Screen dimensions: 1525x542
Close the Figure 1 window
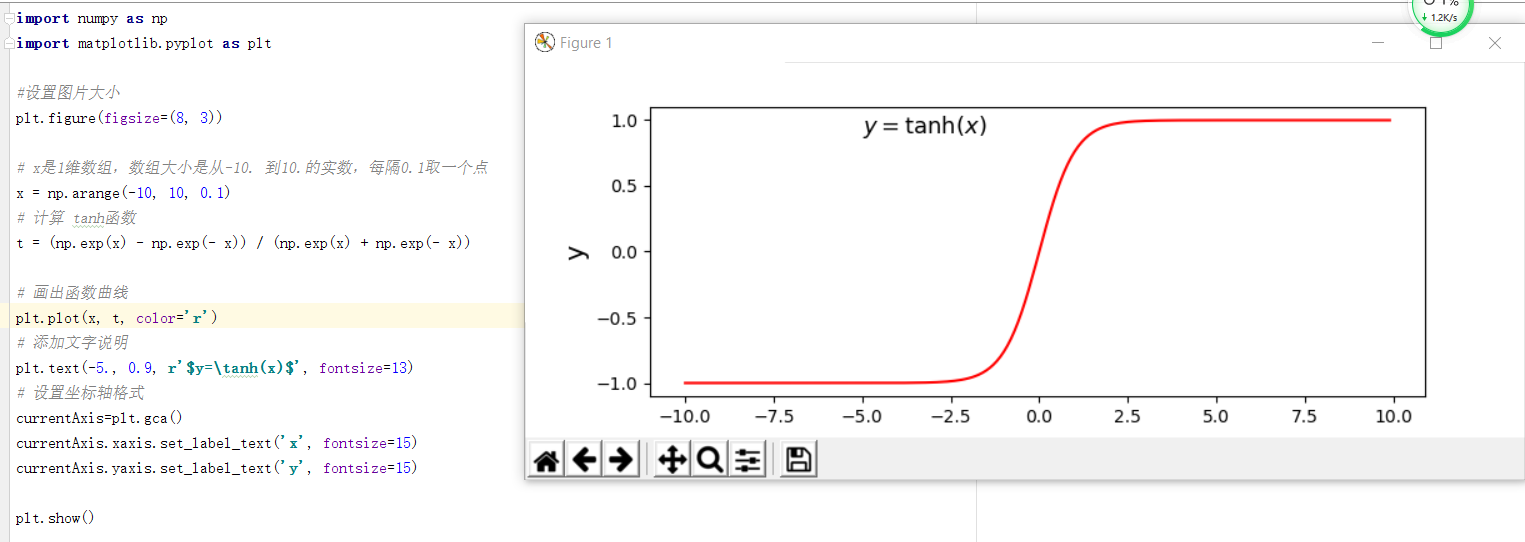(1495, 43)
